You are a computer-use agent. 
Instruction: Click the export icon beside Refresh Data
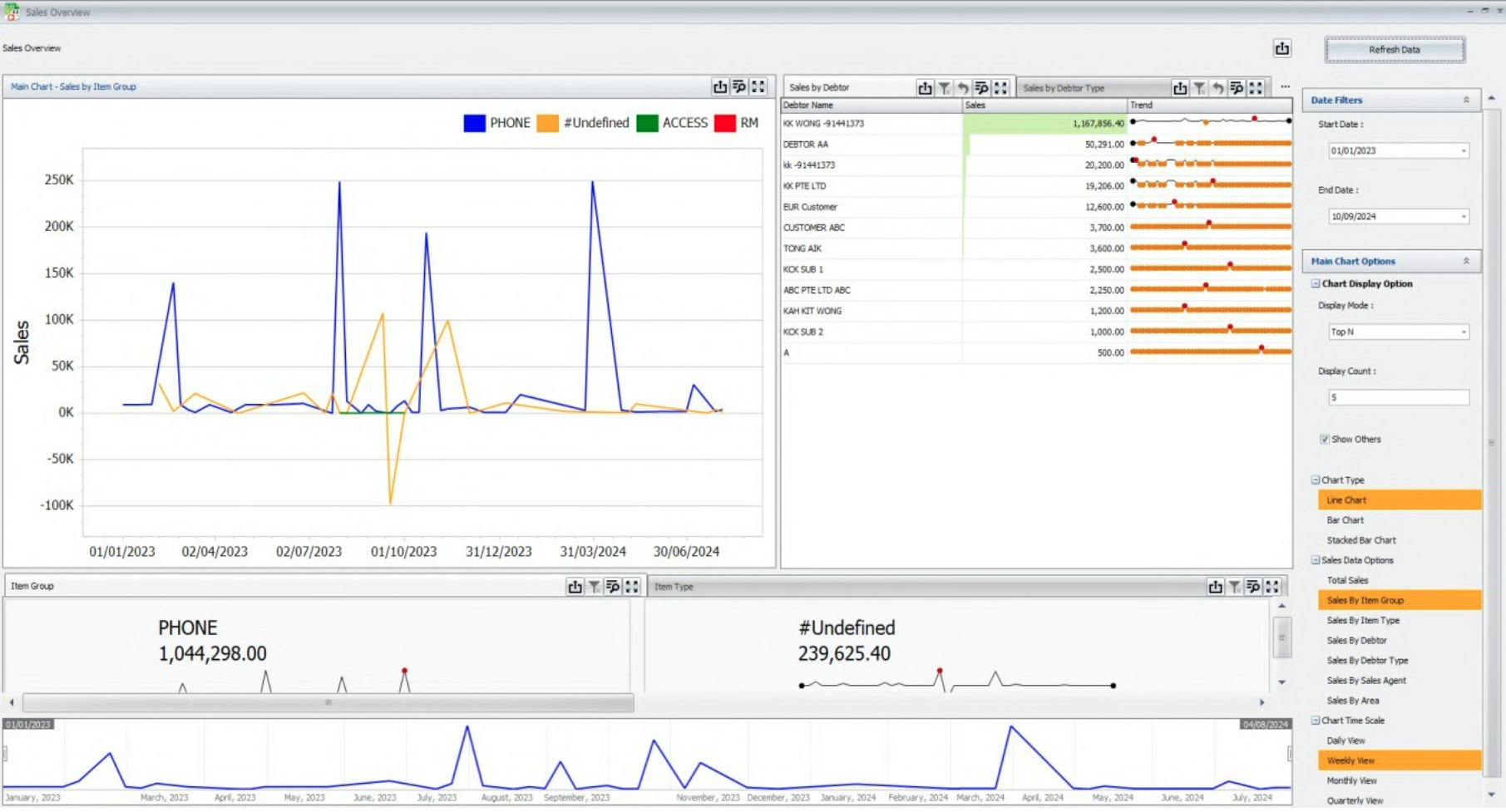pyautogui.click(x=1281, y=49)
